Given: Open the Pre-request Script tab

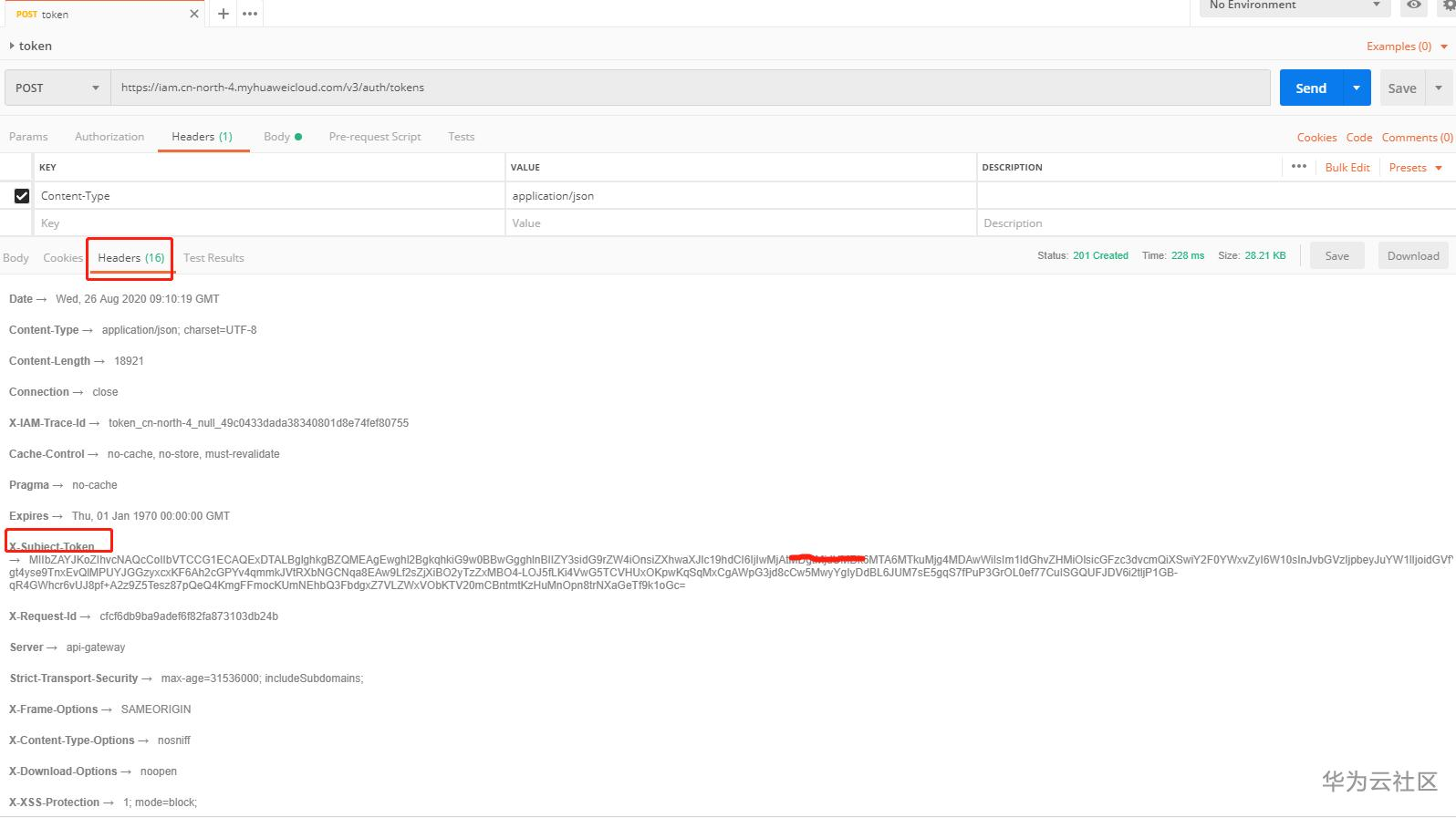Looking at the screenshot, I should (x=375, y=137).
